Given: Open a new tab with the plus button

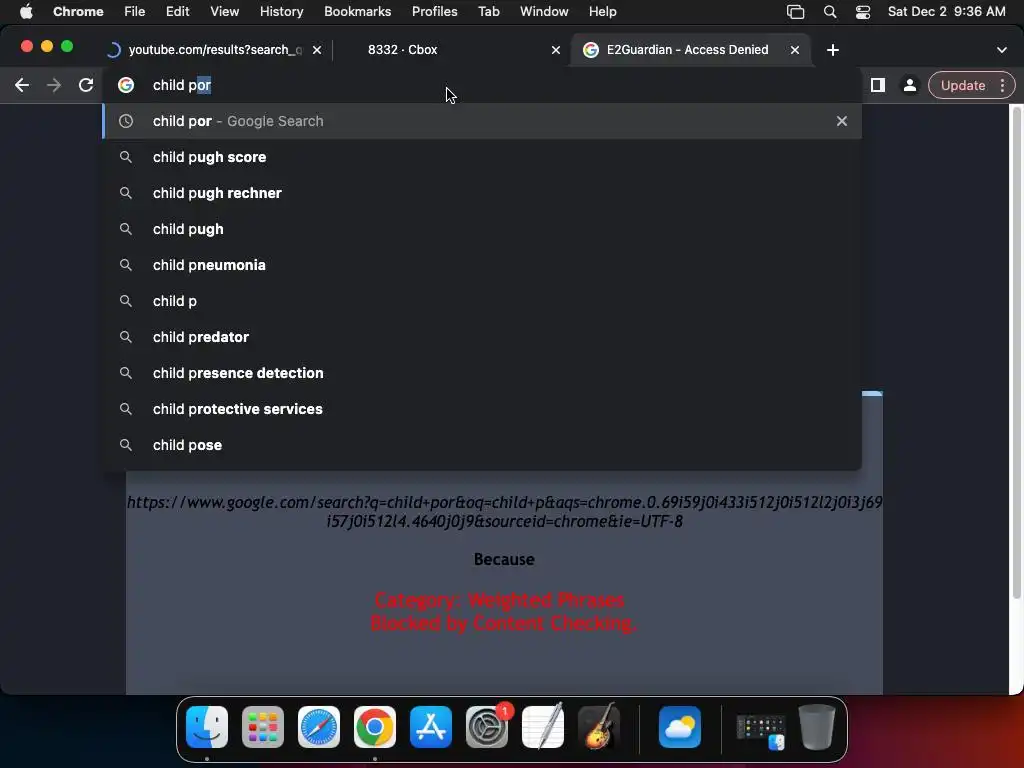Looking at the screenshot, I should (x=833, y=50).
